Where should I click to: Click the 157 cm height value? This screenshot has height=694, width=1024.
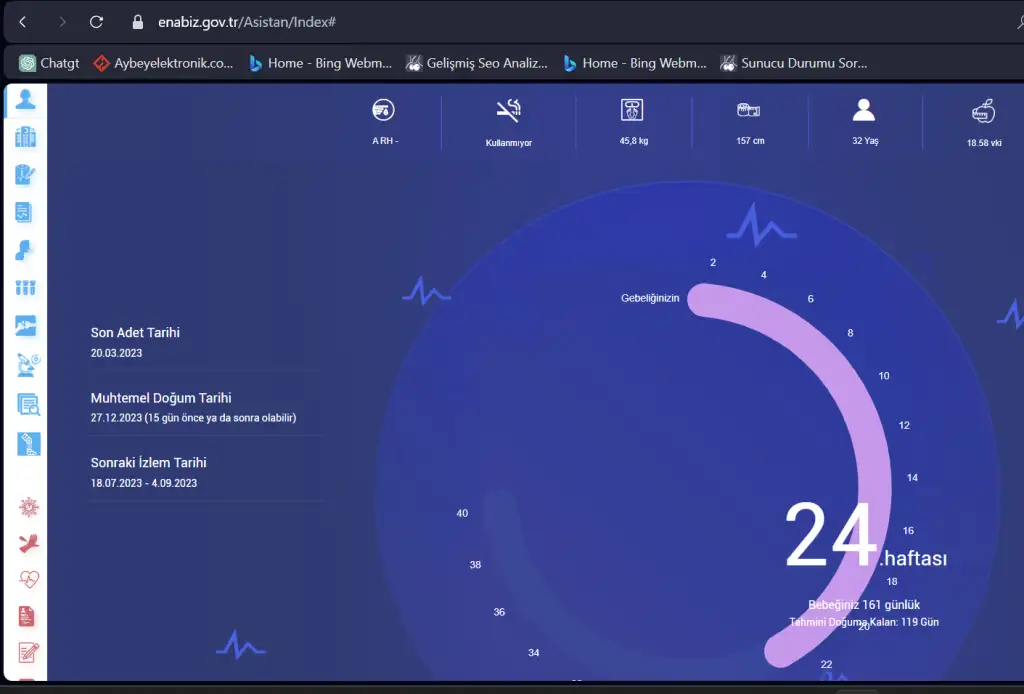click(750, 141)
